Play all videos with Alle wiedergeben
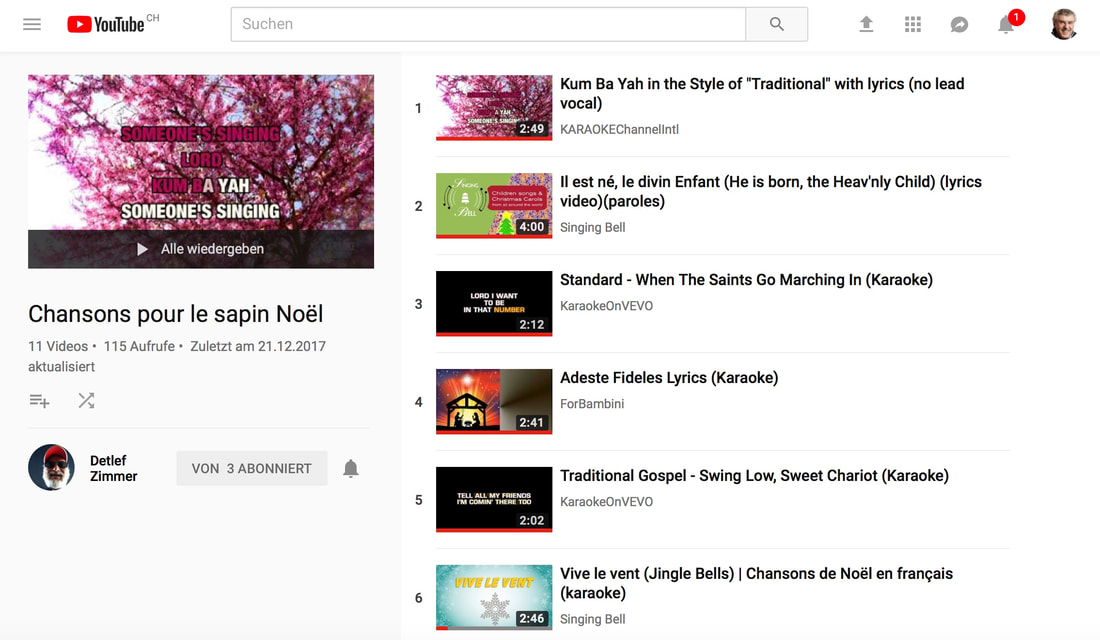The width and height of the screenshot is (1100, 640). coord(201,249)
